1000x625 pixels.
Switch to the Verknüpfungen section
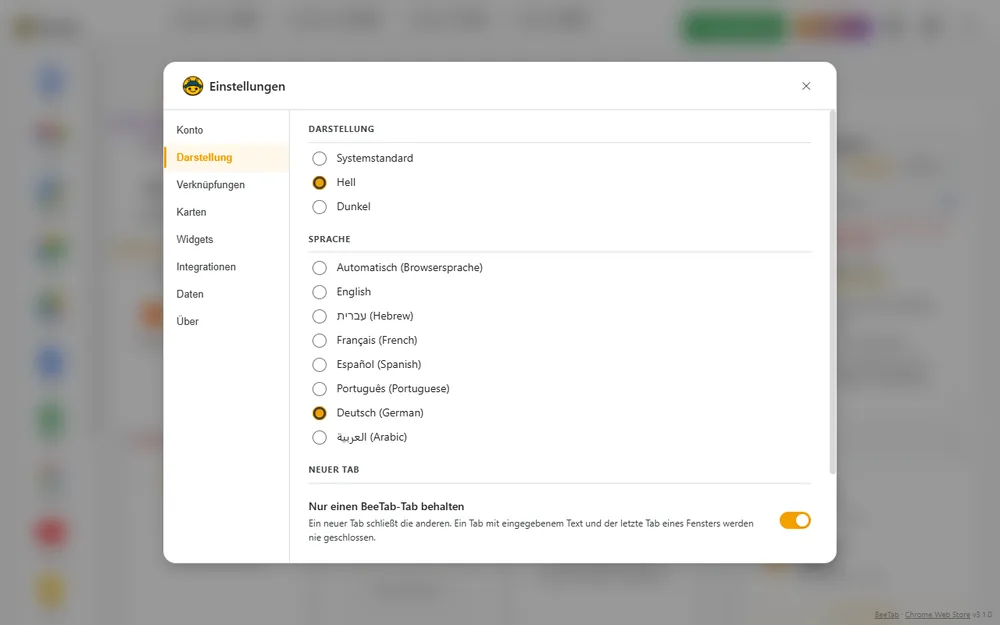click(x=226, y=185)
